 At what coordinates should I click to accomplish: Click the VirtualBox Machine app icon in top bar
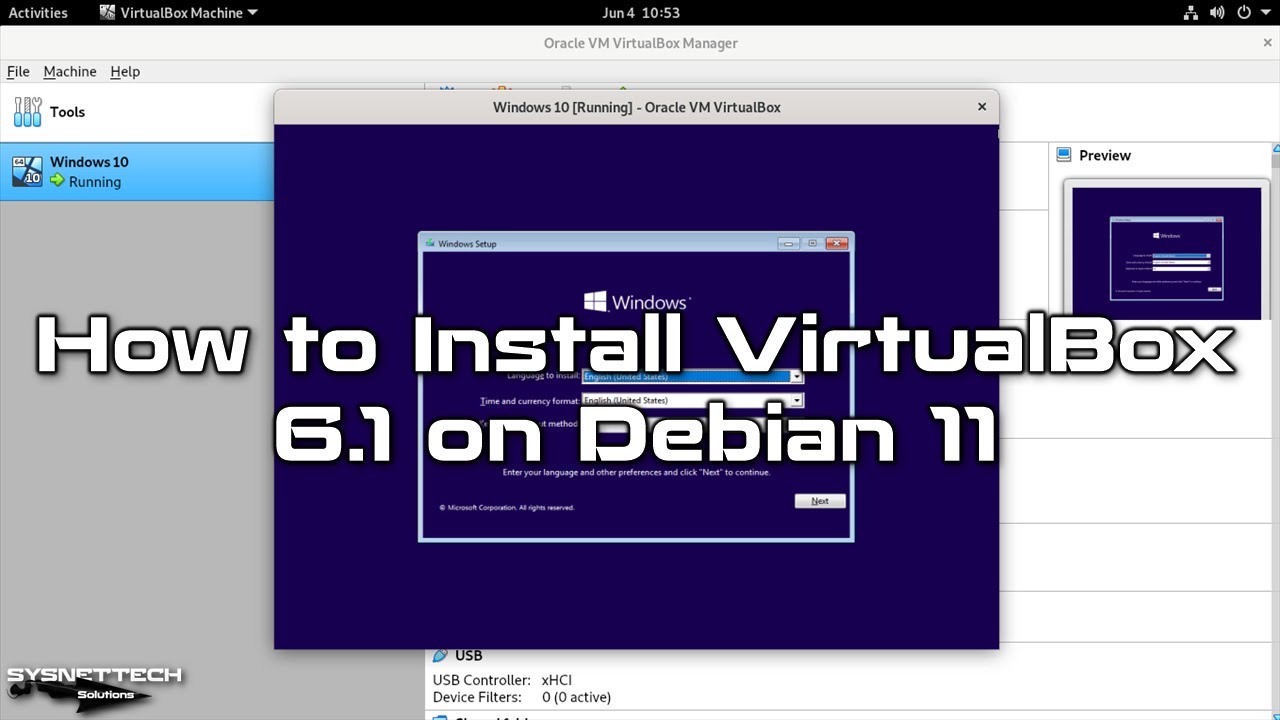click(108, 13)
